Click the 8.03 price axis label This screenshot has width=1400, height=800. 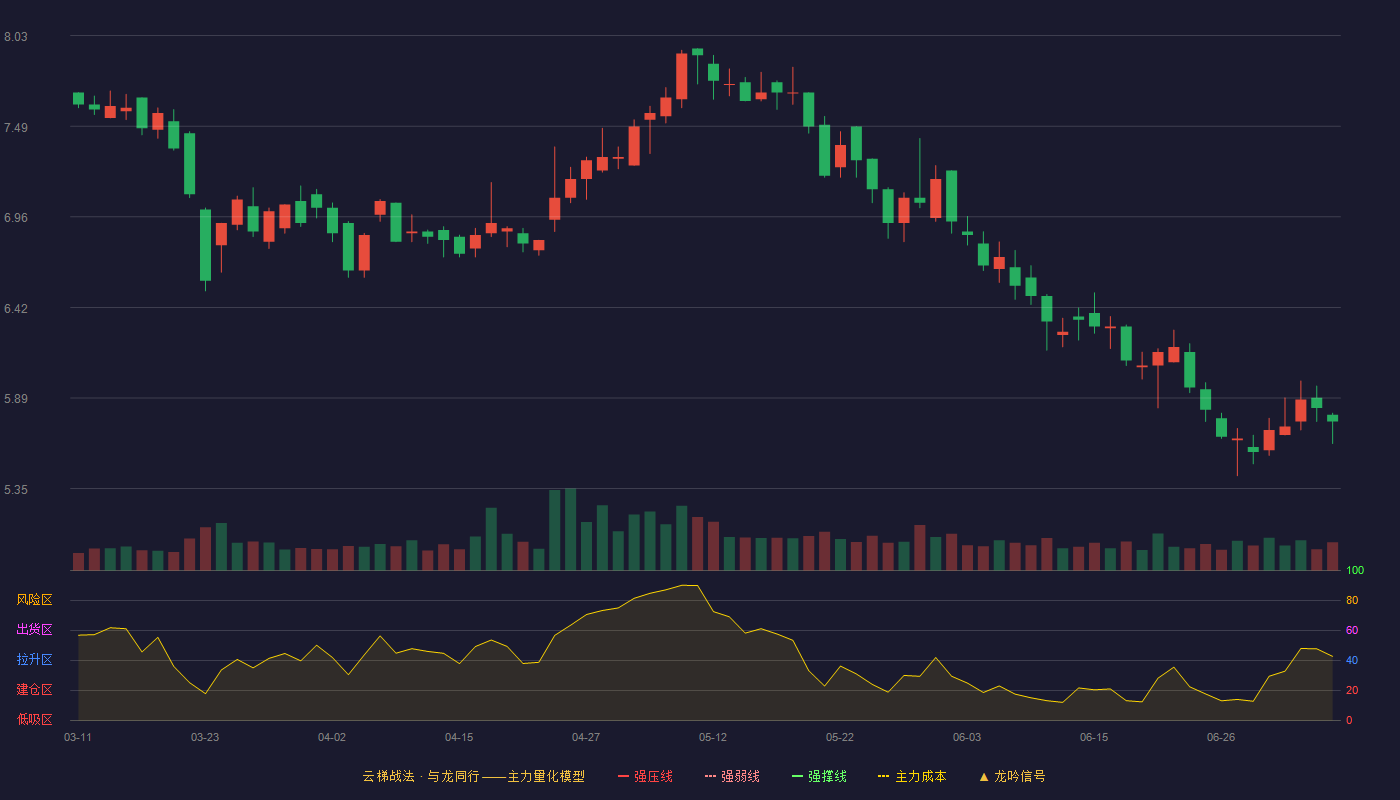click(16, 37)
